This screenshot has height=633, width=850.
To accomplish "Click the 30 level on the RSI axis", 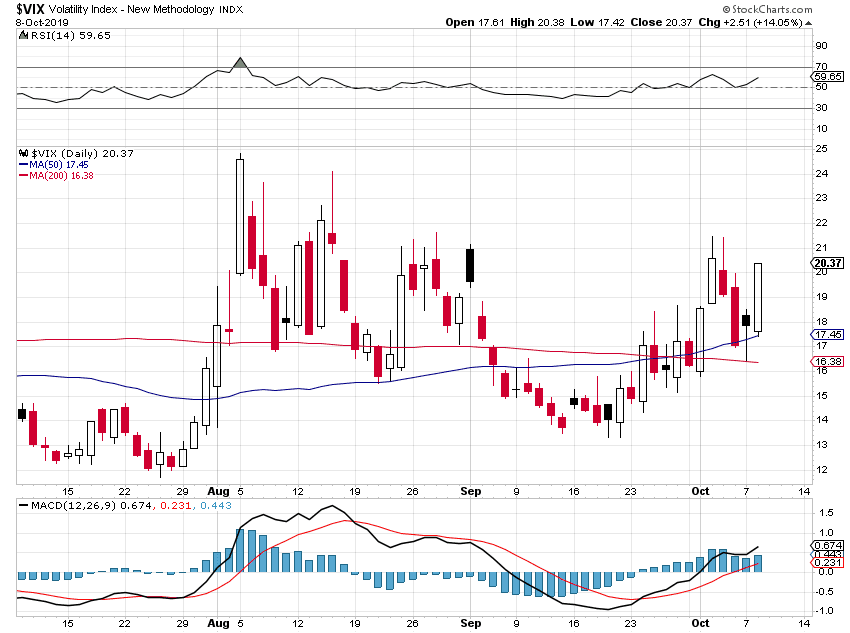I will point(822,107).
